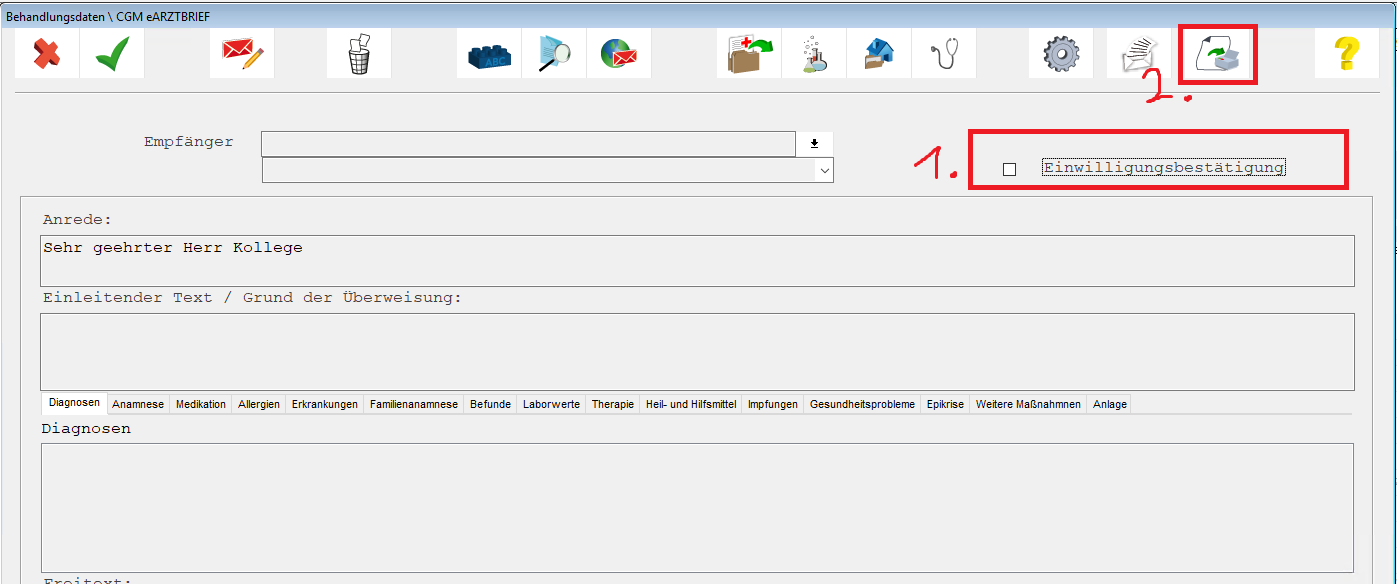Click the blue house with folder icon

click(x=879, y=53)
